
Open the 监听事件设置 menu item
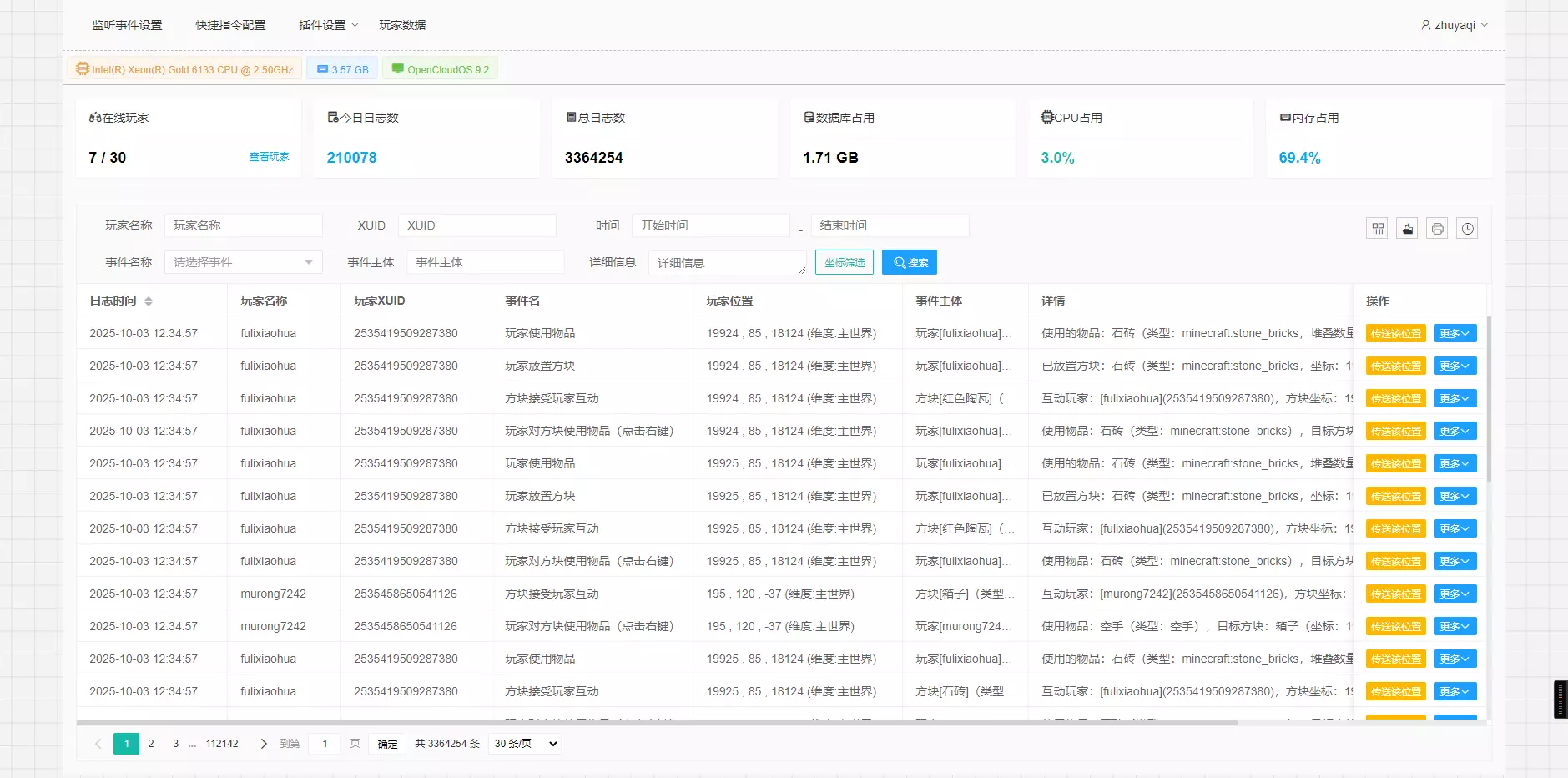(127, 25)
